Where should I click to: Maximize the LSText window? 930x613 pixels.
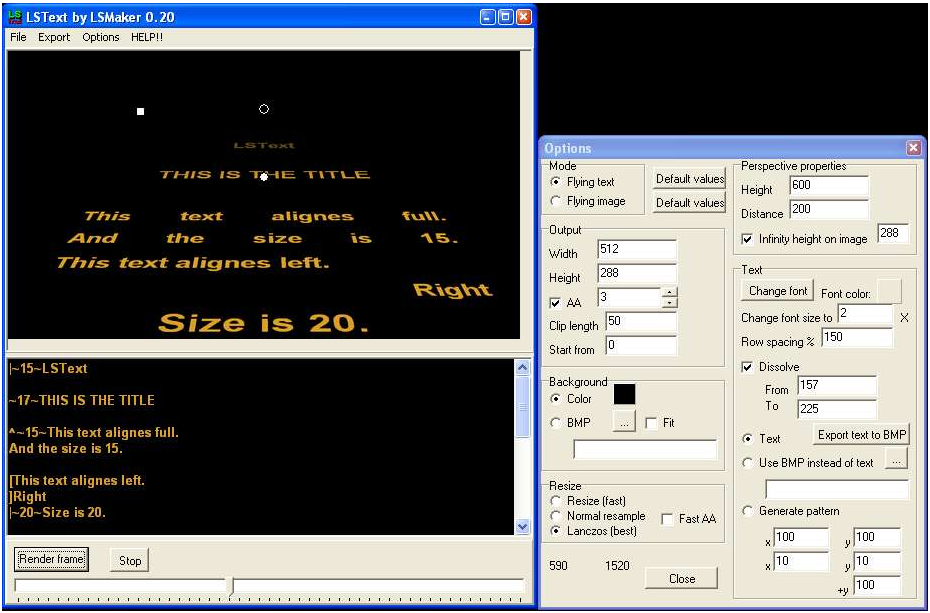[505, 17]
